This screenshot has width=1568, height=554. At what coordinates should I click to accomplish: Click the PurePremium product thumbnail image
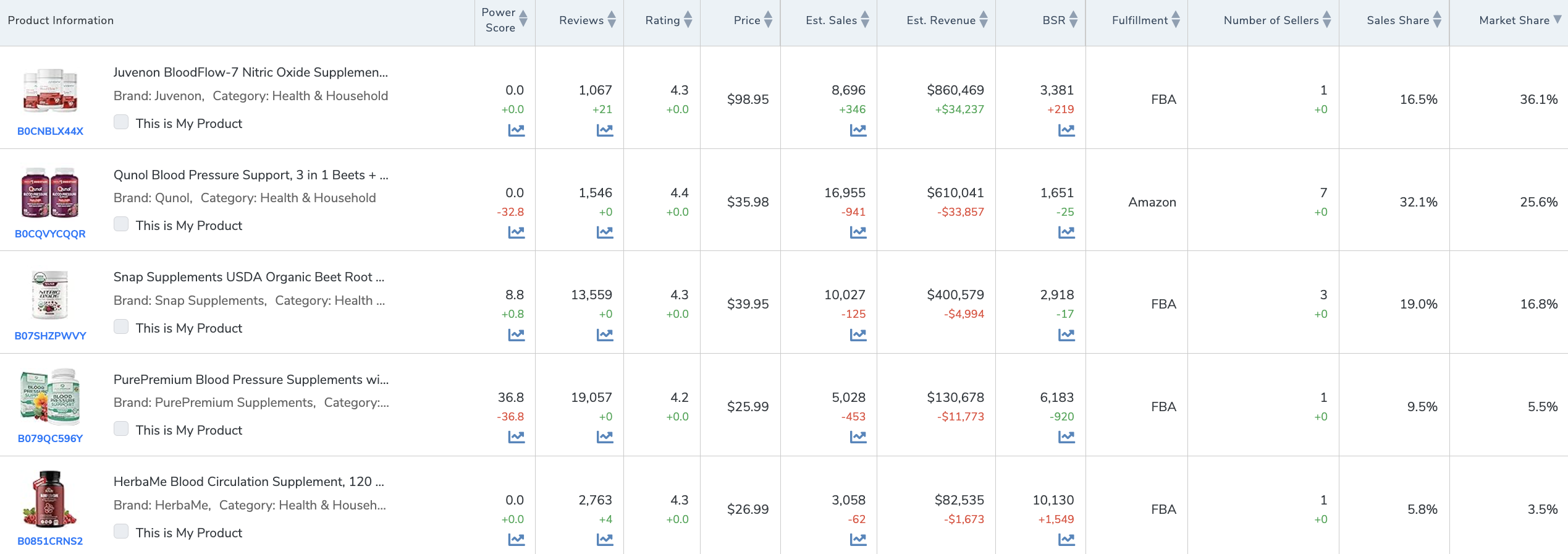(x=50, y=397)
